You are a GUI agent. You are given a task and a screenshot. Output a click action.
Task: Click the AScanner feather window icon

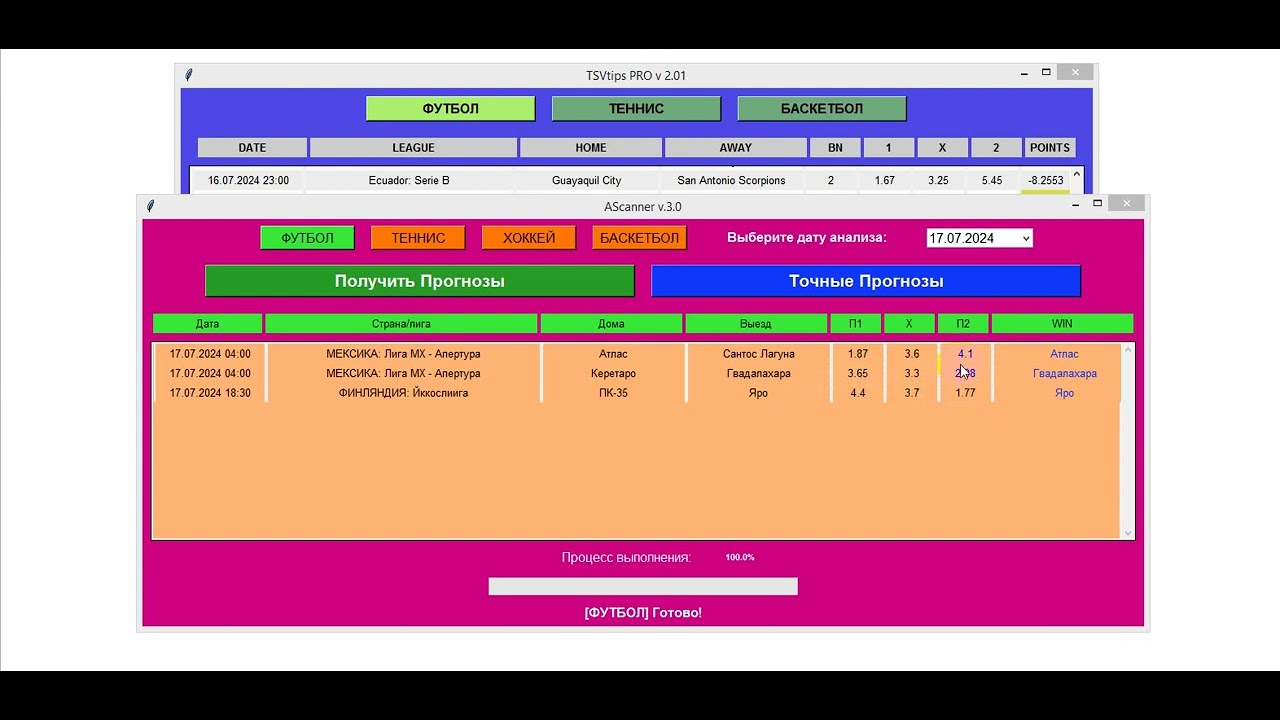coord(151,206)
